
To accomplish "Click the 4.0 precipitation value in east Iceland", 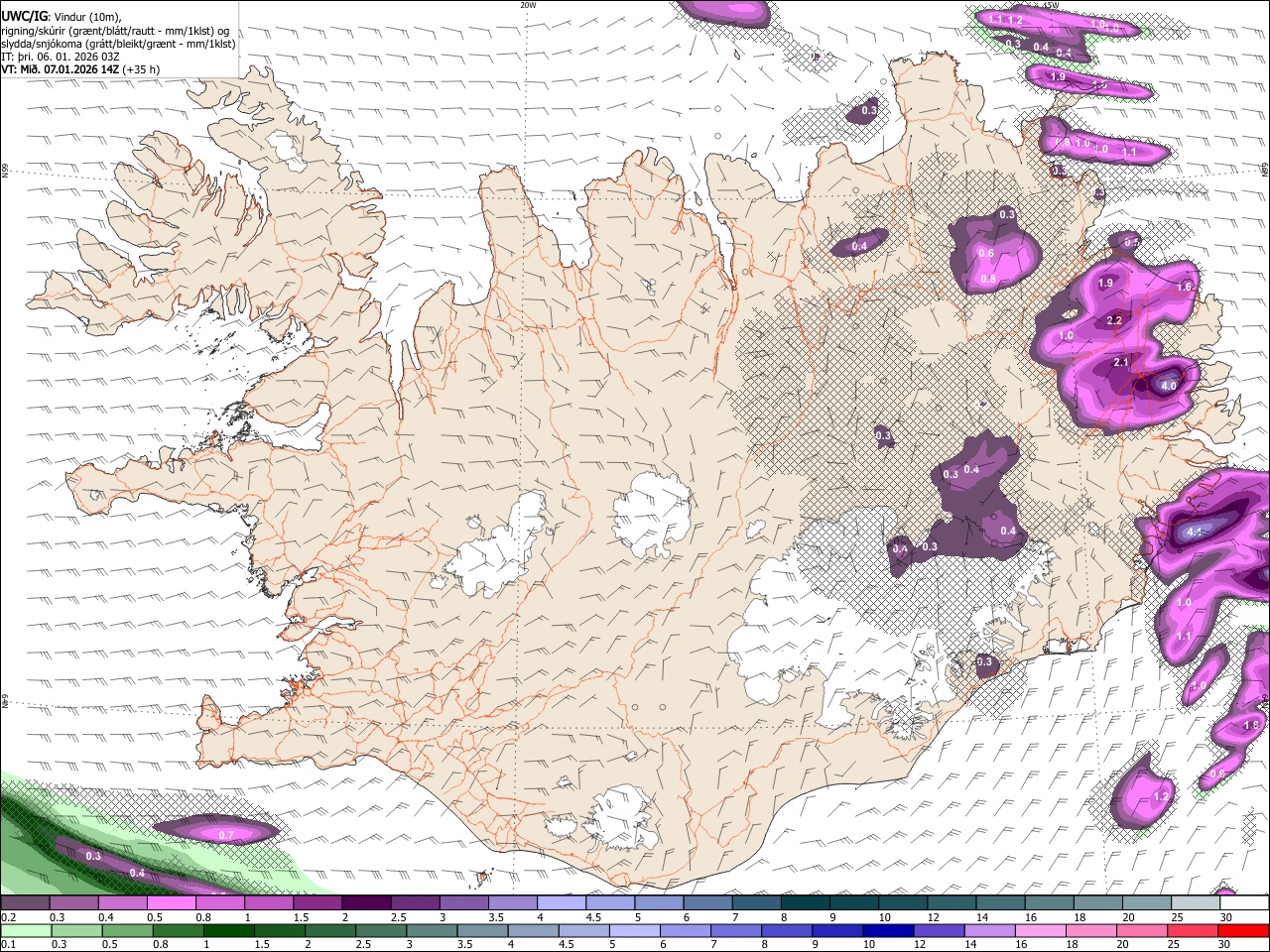I will 1168,387.
